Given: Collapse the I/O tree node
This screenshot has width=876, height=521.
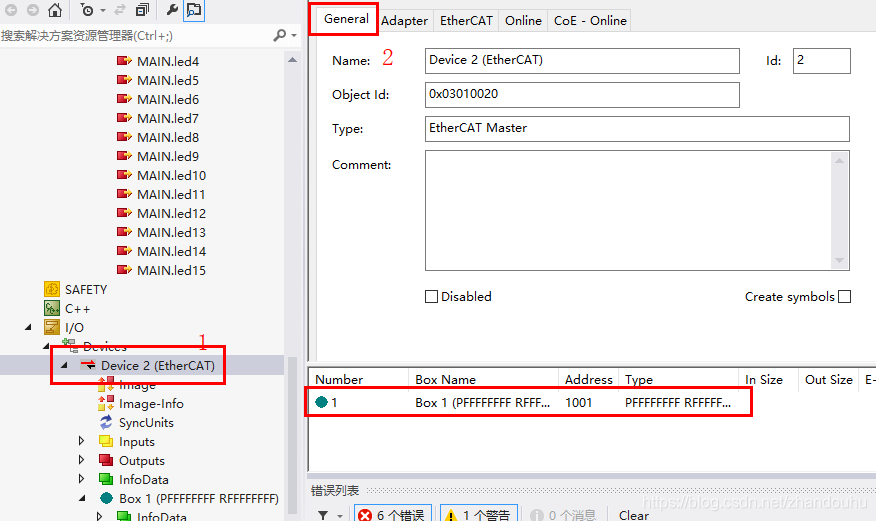Looking at the screenshot, I should click(x=28, y=327).
